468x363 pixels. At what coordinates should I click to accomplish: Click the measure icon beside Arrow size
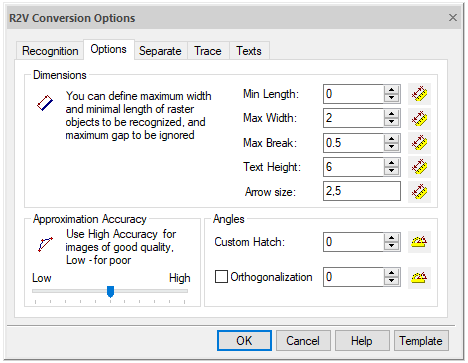coord(419,192)
